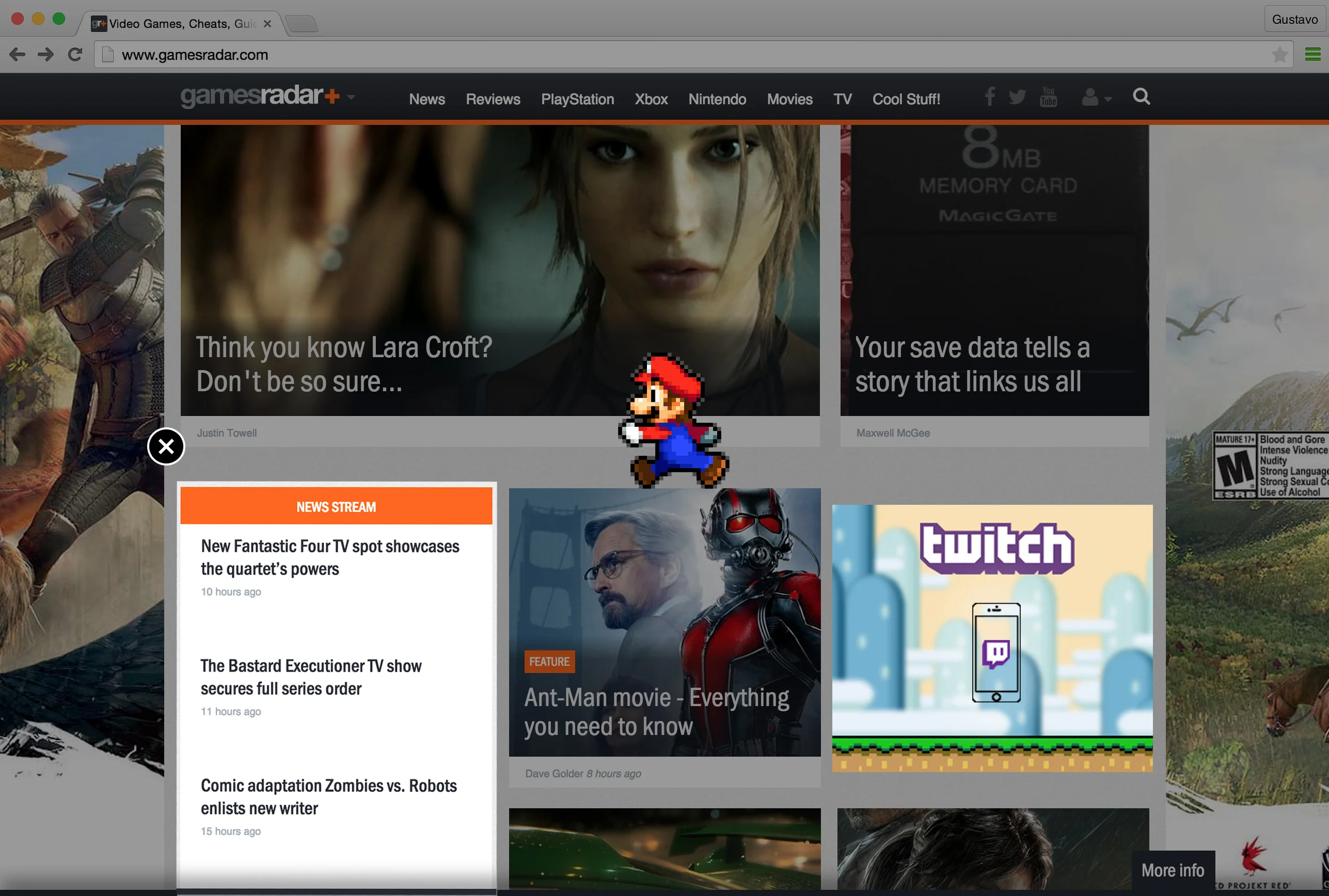Screen dimensions: 1329x896
Task: Click the gamesradar+ logo
Action: [260, 96]
